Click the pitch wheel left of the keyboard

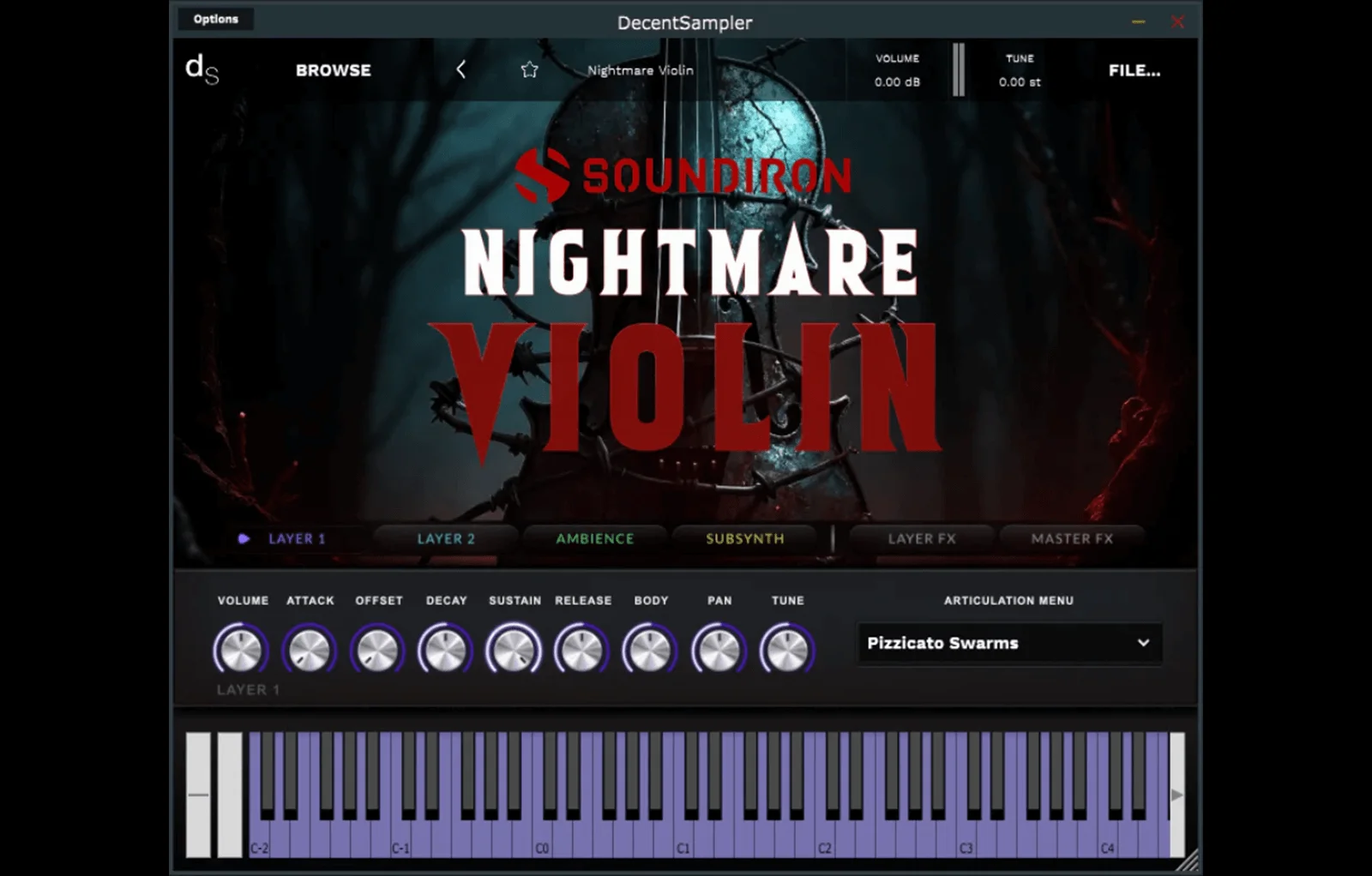click(x=198, y=794)
